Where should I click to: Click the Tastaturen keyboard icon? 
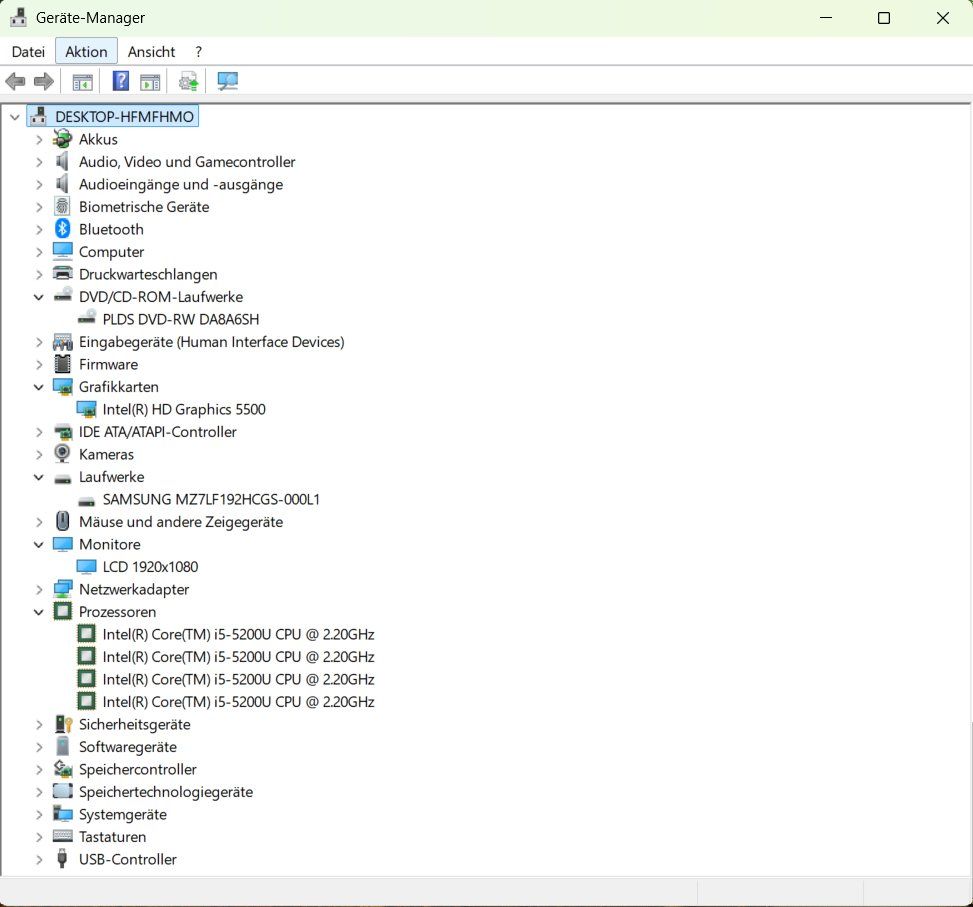tap(62, 836)
